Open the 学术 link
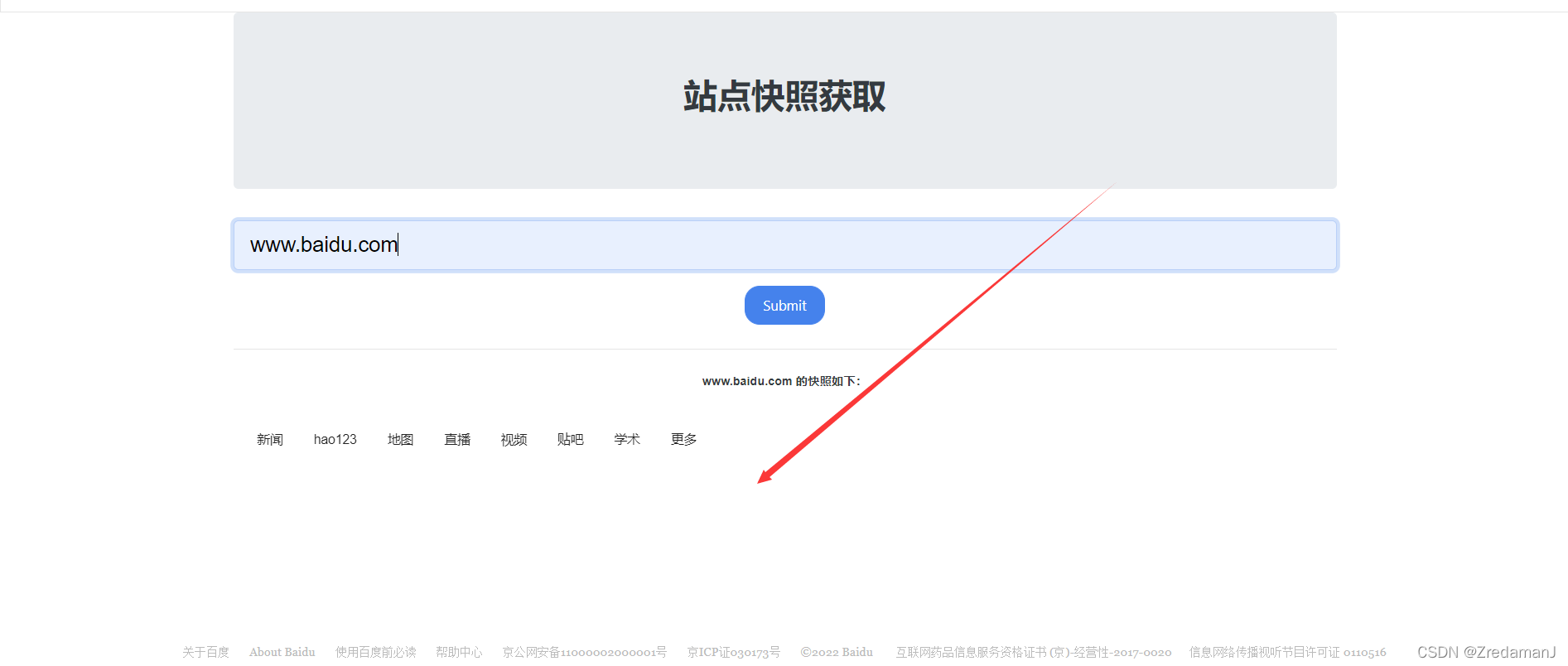This screenshot has width=1568, height=666. tap(627, 439)
